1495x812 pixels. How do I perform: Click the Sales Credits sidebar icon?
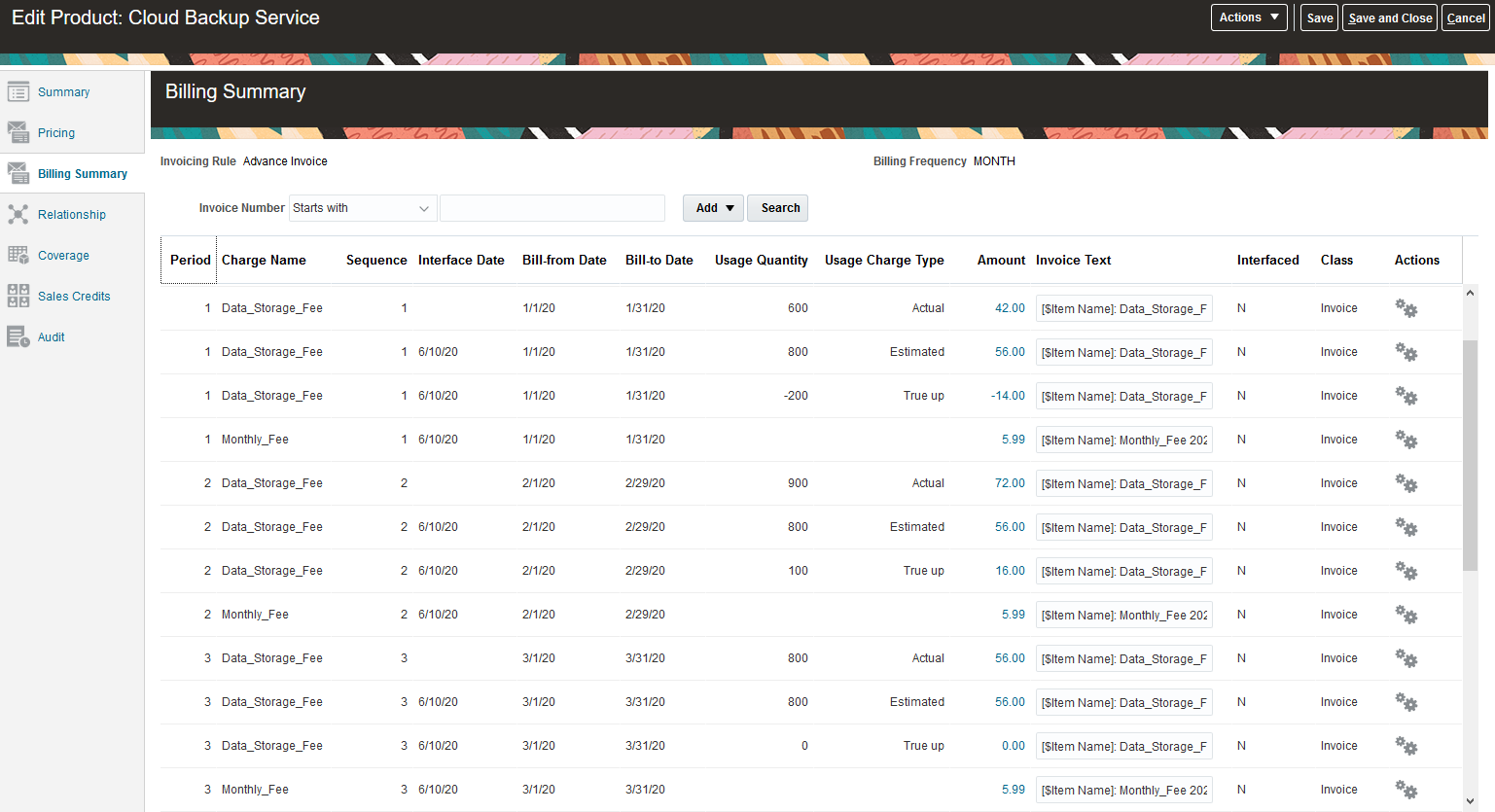[x=18, y=297]
